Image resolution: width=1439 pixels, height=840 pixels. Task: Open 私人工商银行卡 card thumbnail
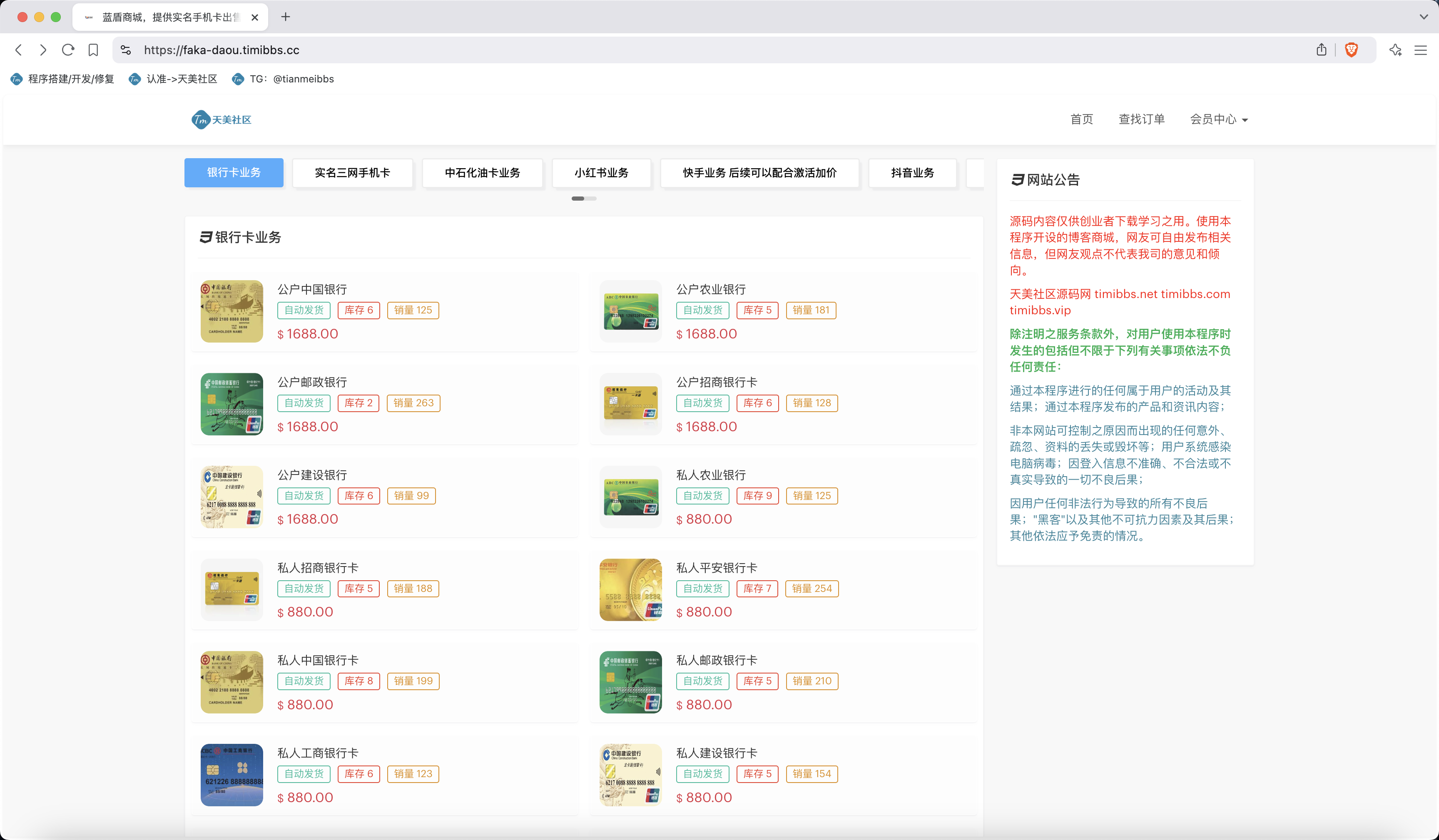coord(231,775)
